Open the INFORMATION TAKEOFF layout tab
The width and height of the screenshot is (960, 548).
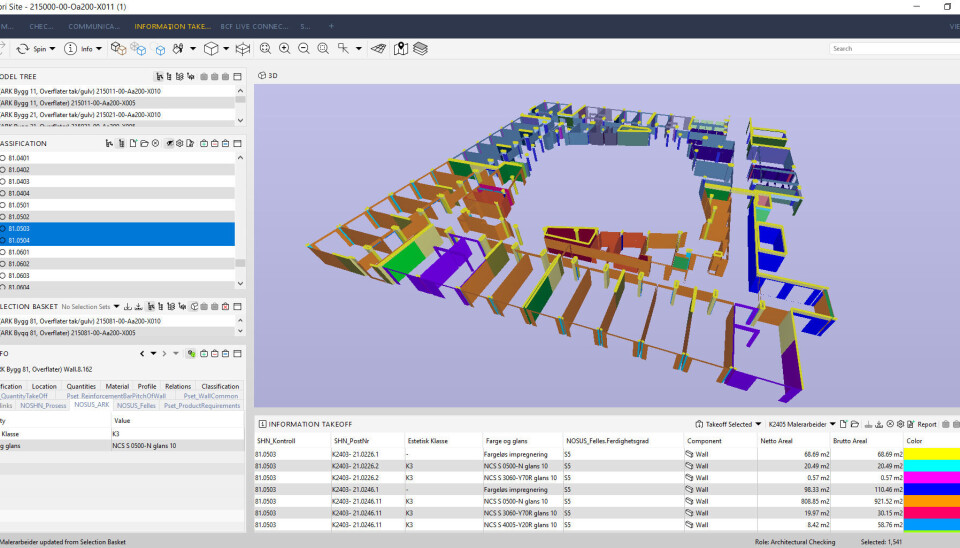(172, 26)
